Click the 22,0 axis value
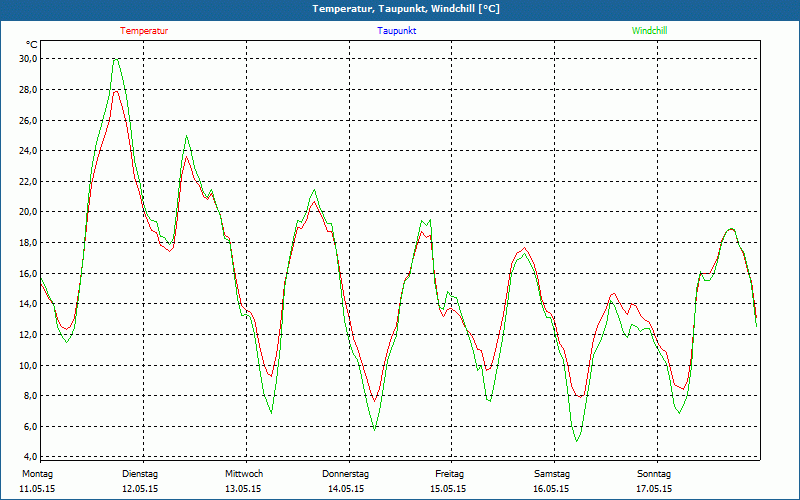Screen dimensions: 800x500 tap(28, 181)
